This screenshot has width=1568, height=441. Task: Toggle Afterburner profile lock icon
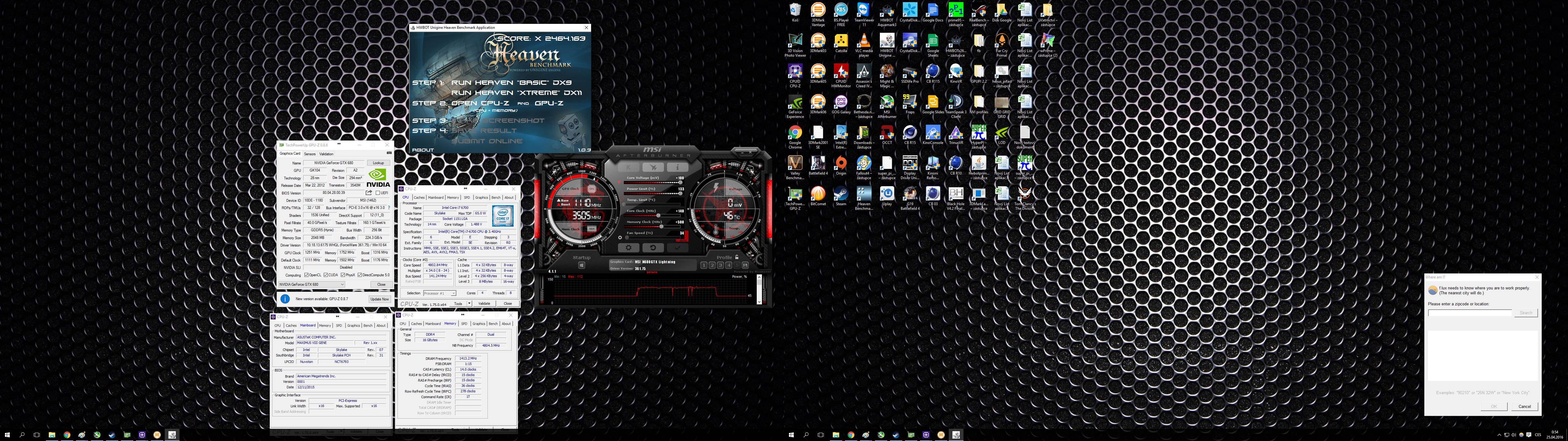tap(737, 258)
